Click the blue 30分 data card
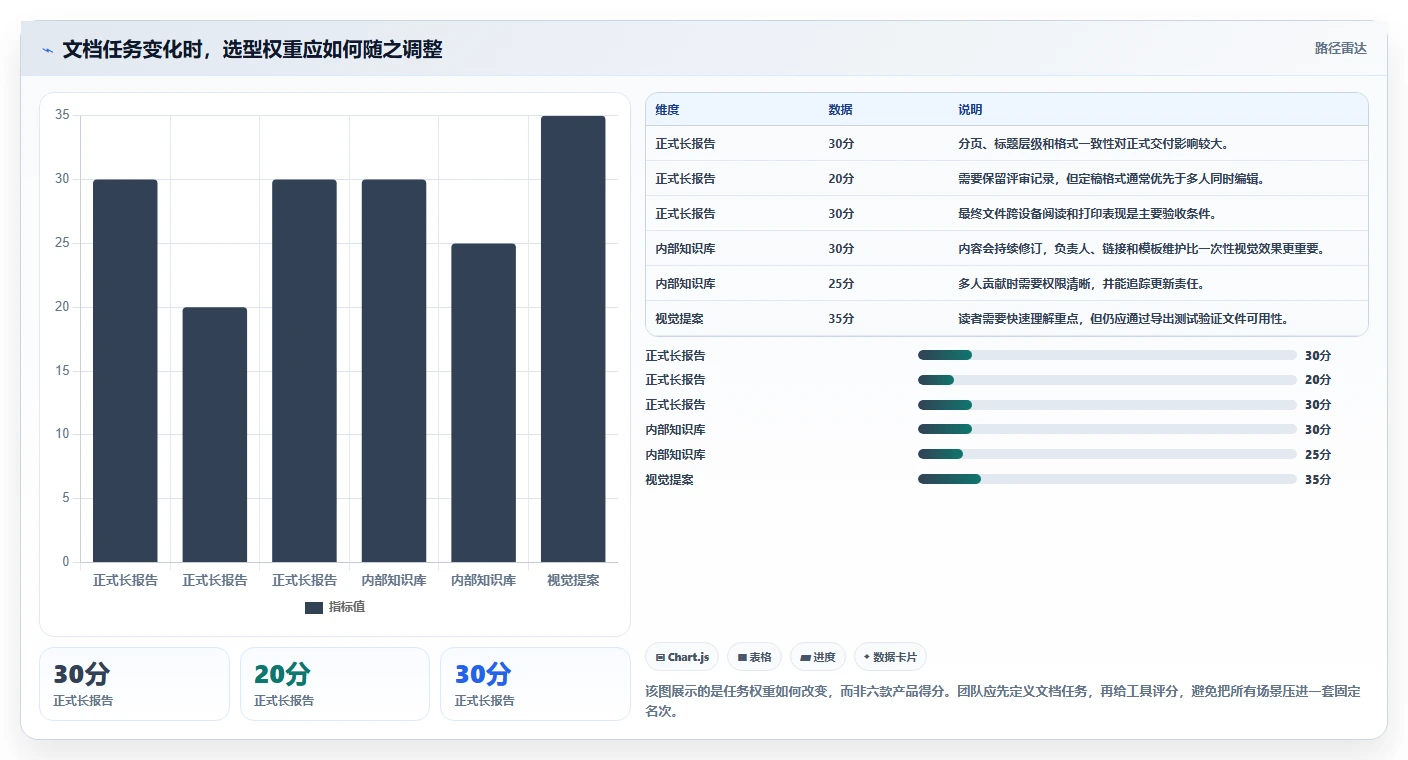Image resolution: width=1408 pixels, height=760 pixels. click(x=535, y=684)
